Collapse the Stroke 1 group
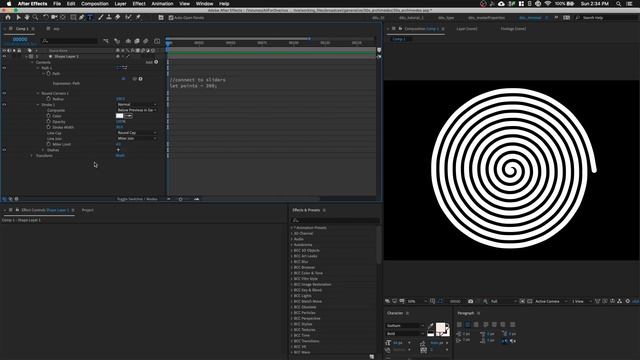This screenshot has height=360, width=640. point(38,104)
